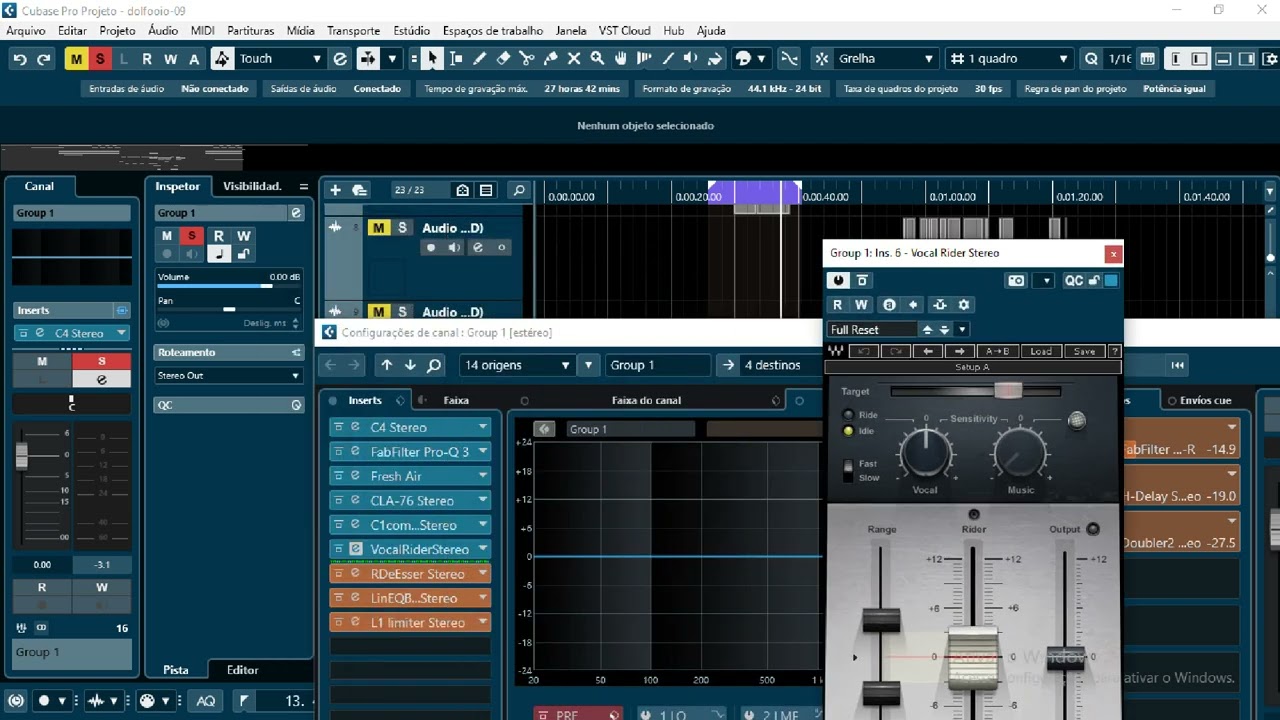Select the Split scissors tool
The width and height of the screenshot is (1280, 720).
point(527,59)
